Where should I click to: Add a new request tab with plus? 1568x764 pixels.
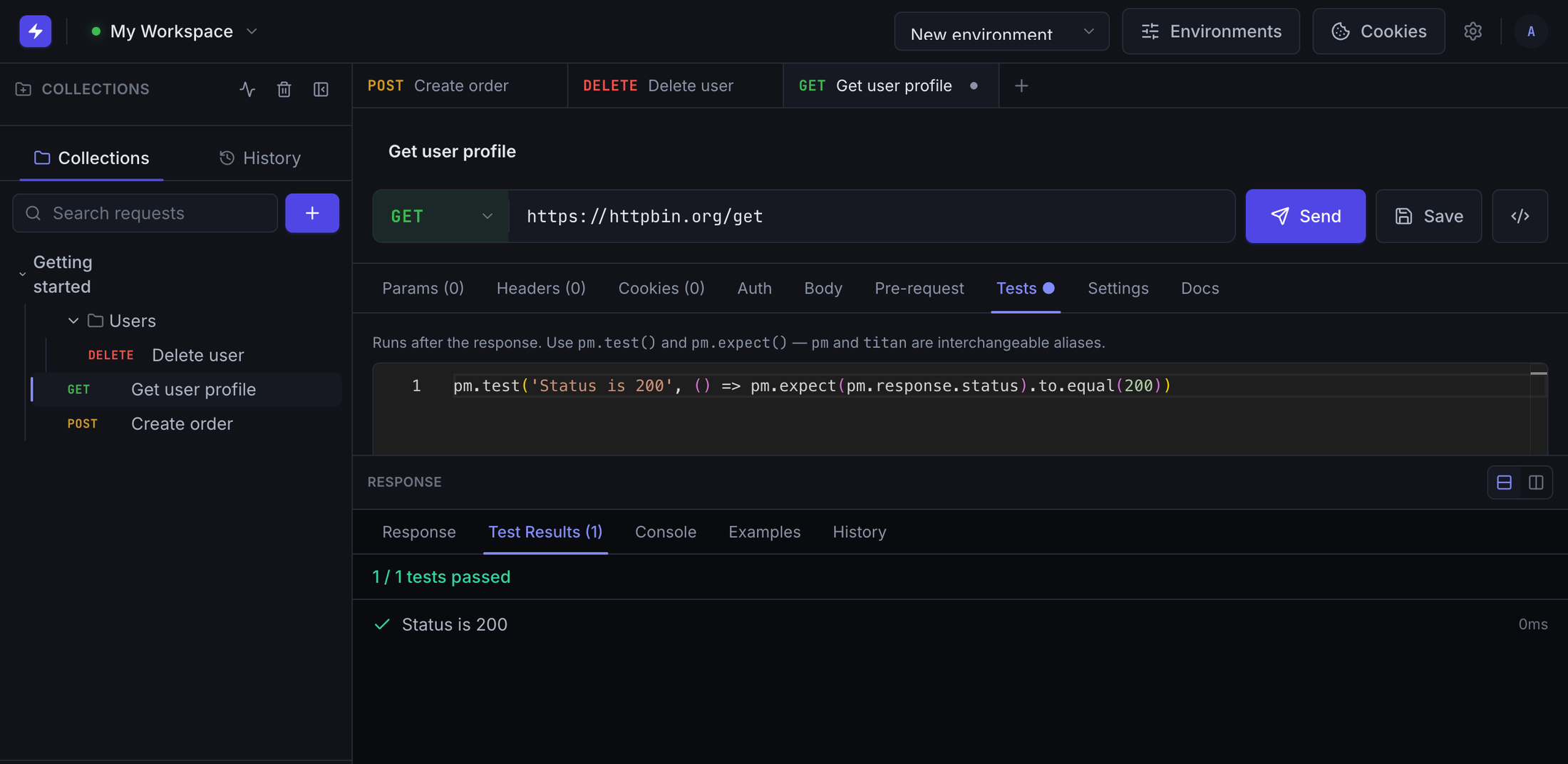(1021, 86)
